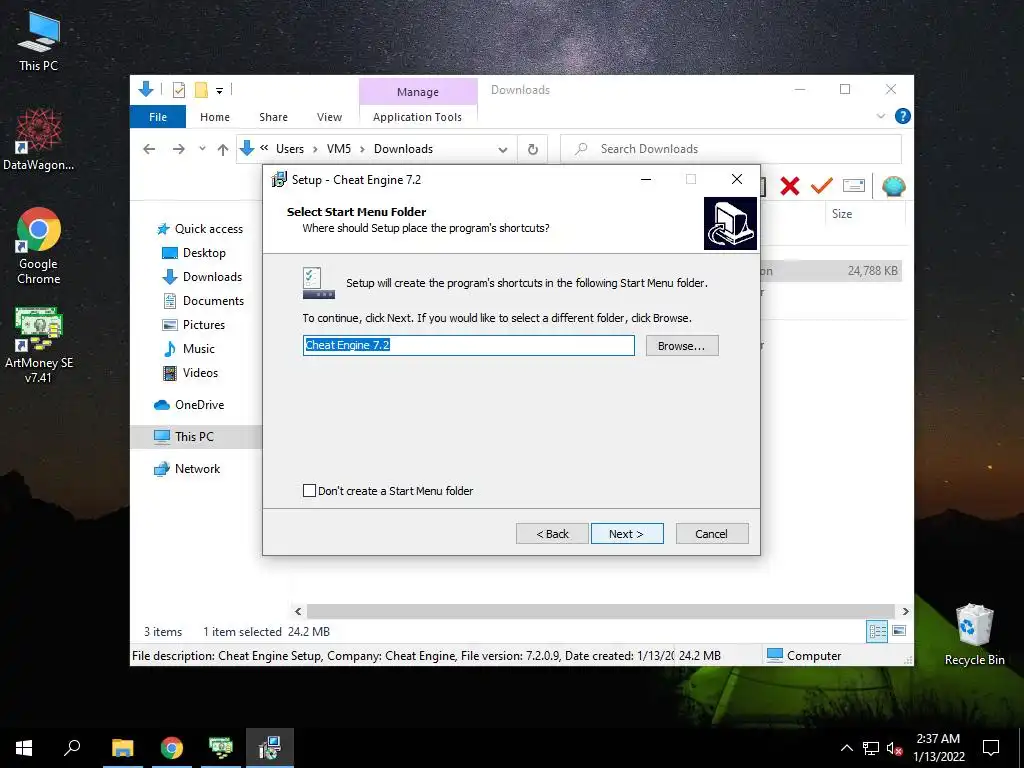The image size is (1024, 768).
Task: Click quick access properties checkmark icon in title bar
Action: coord(178,90)
